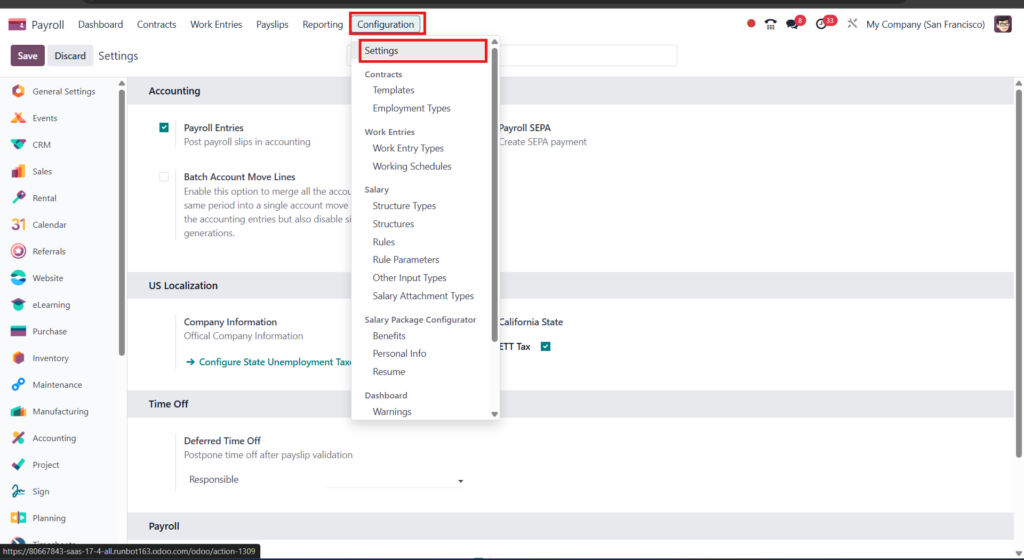Viewport: 1024px width, 560px height.
Task: Open Project sidebar icon
Action: pyautogui.click(x=18, y=465)
